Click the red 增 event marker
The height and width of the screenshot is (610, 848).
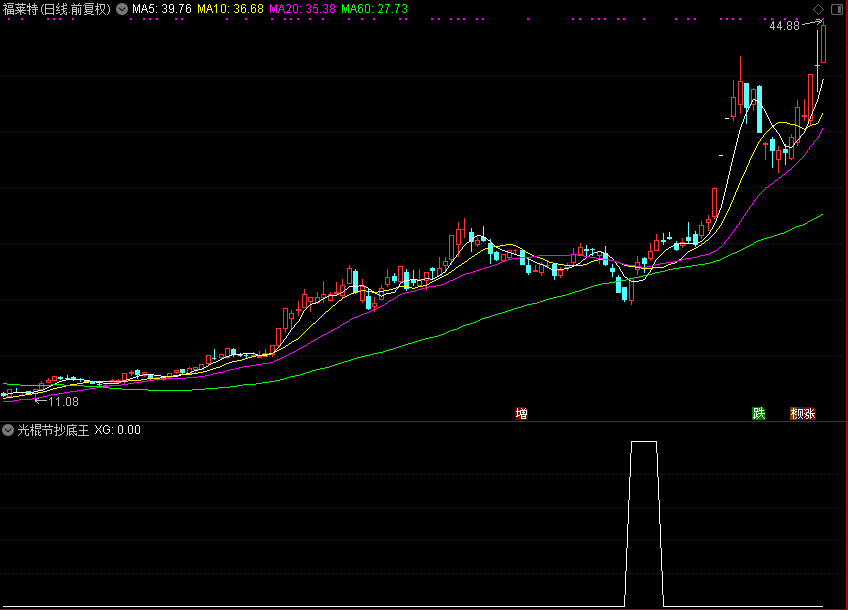pyautogui.click(x=521, y=414)
